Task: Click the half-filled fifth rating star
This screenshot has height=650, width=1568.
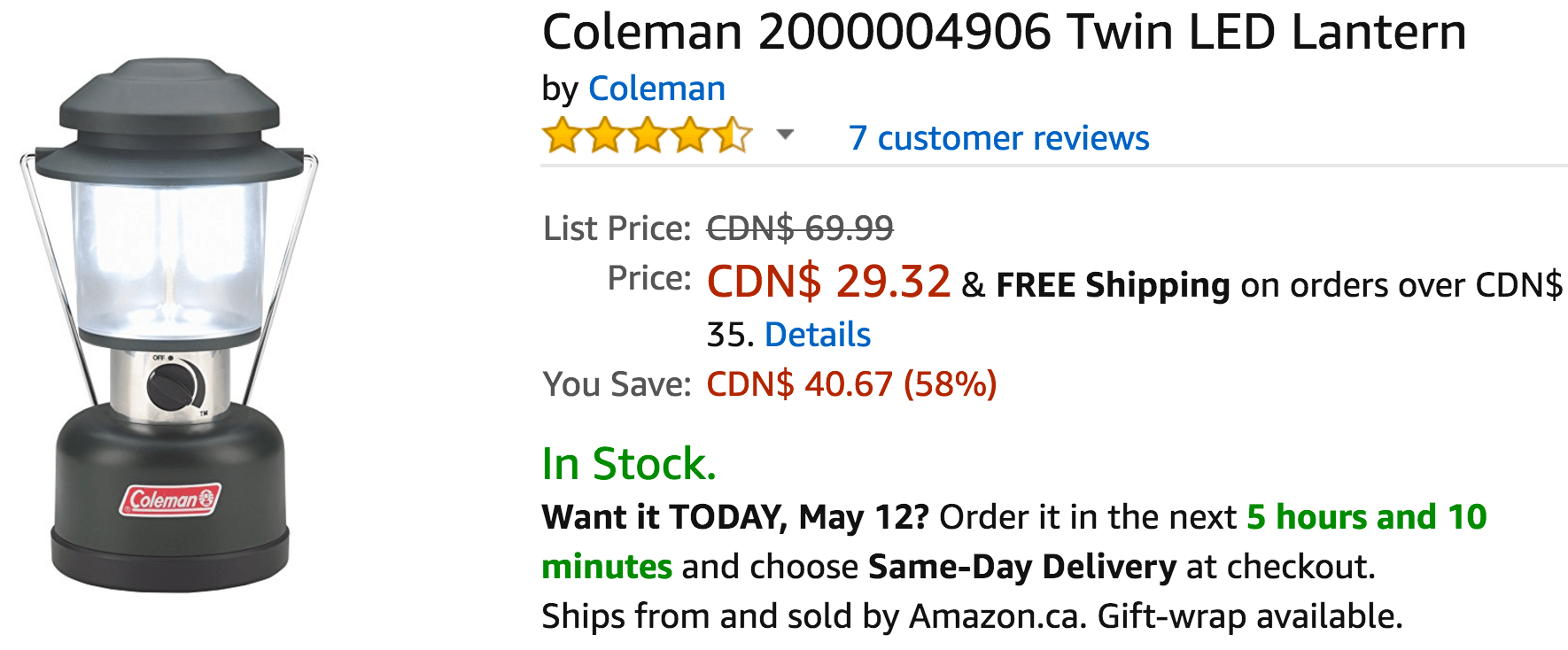Action: [x=734, y=135]
